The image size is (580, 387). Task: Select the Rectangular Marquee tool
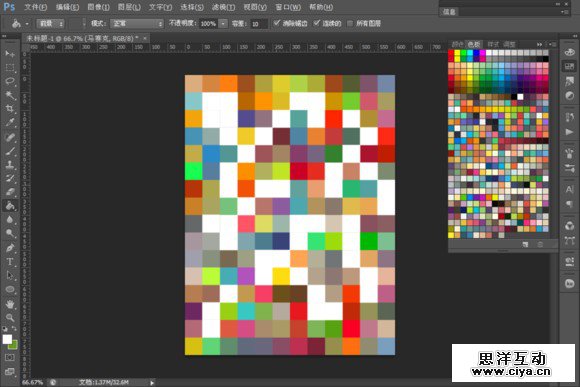pyautogui.click(x=10, y=67)
